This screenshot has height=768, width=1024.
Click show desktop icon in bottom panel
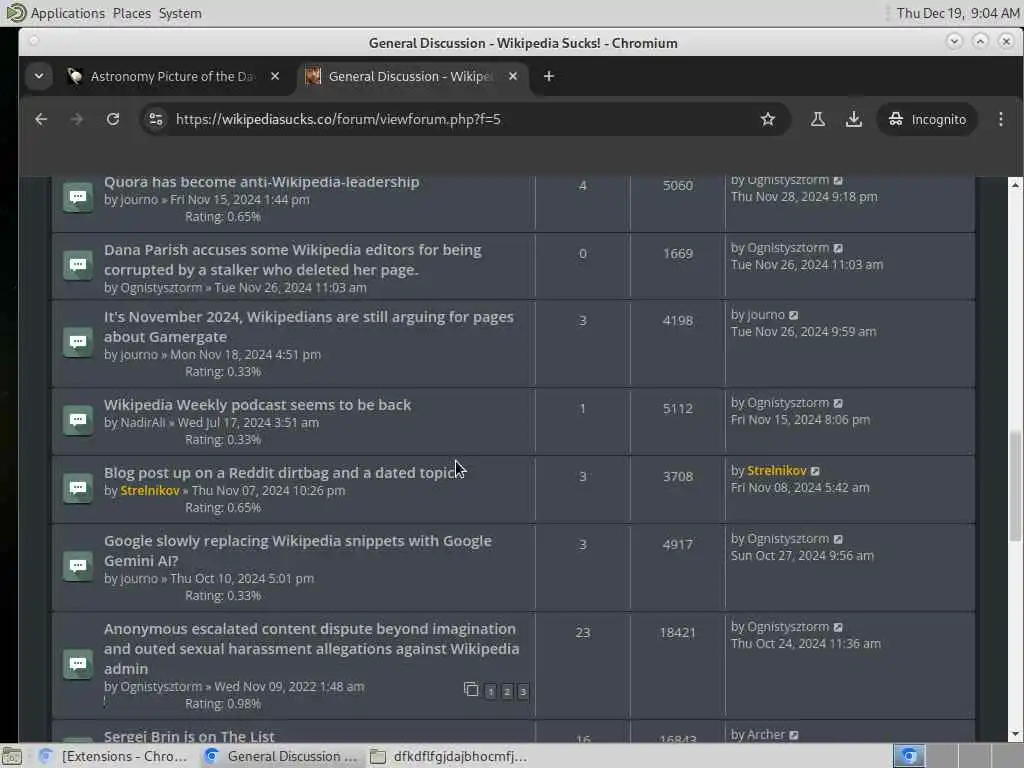coord(12,756)
